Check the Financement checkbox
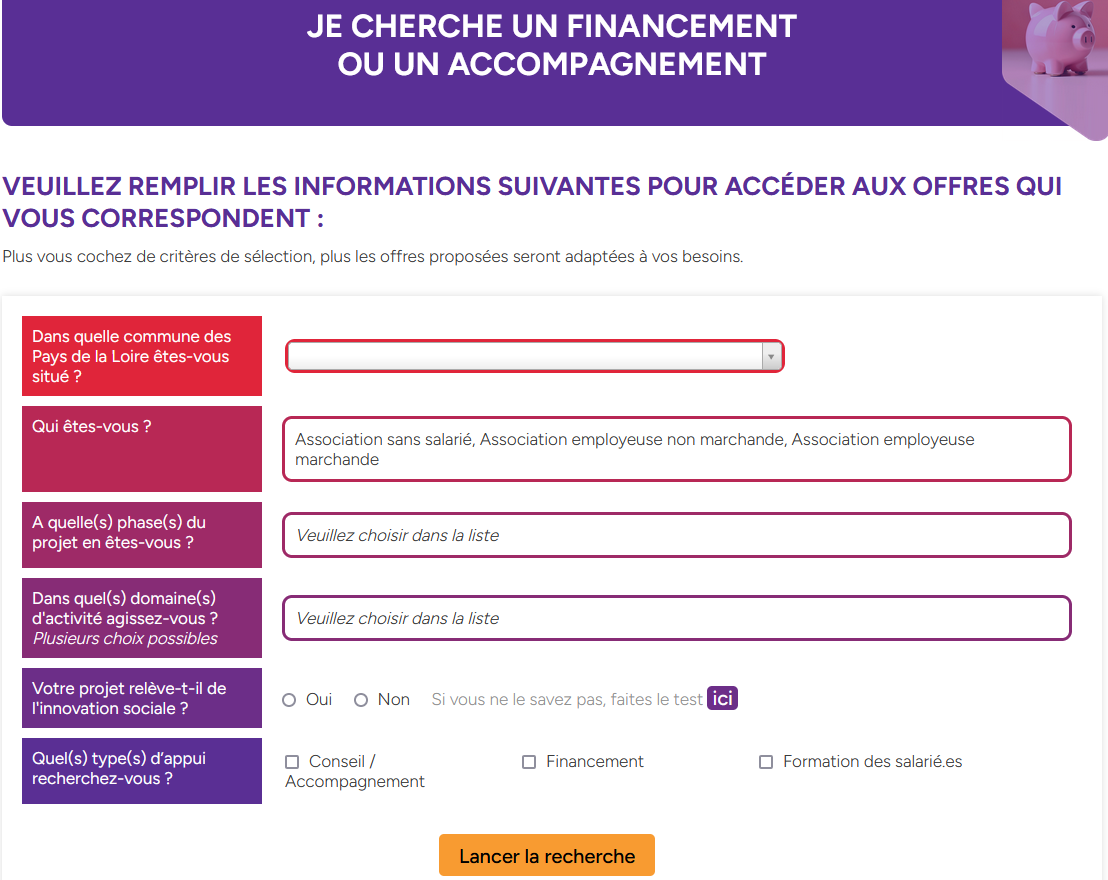 coord(529,762)
